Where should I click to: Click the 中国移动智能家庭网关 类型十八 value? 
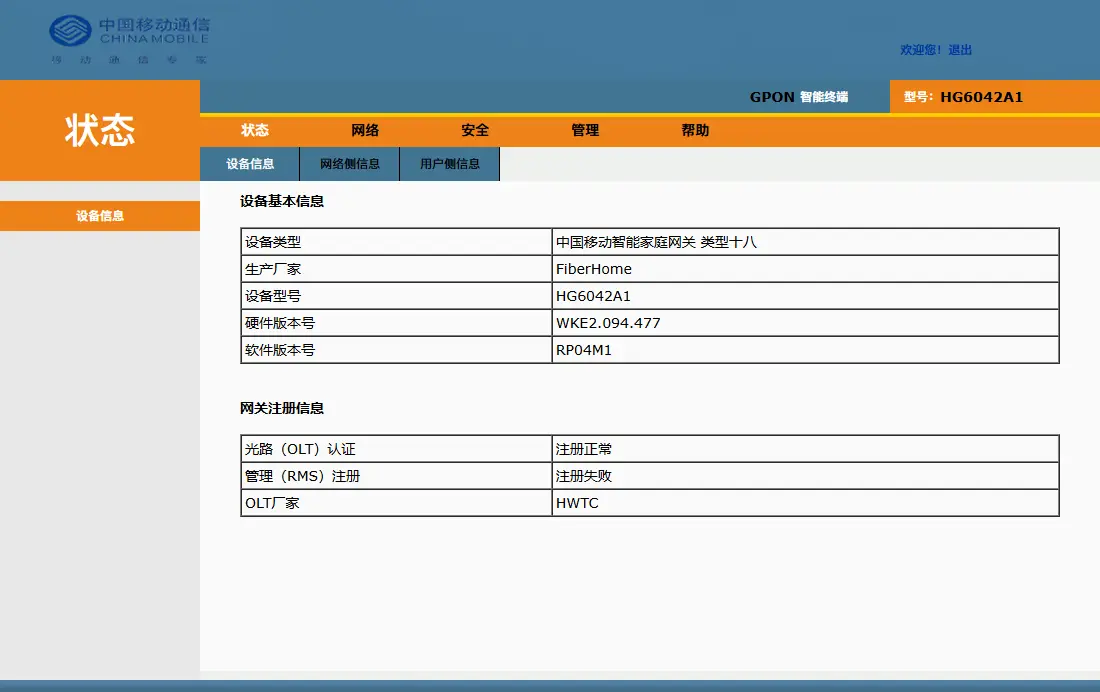tap(656, 242)
